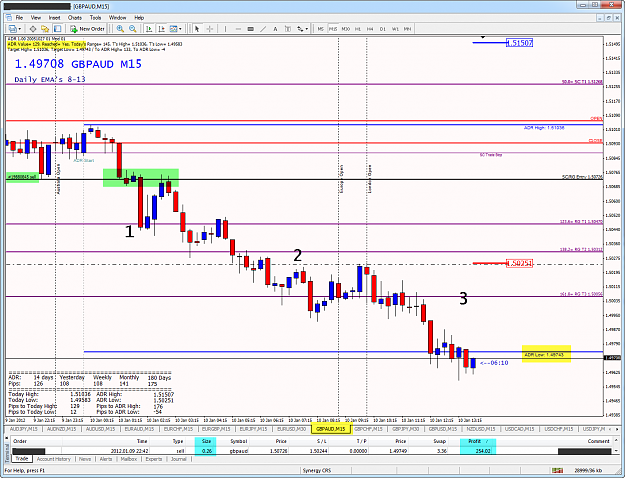This screenshot has width=625, height=478.
Task: Switch to the EURAUD,M15 chart tab
Action: (x=140, y=429)
